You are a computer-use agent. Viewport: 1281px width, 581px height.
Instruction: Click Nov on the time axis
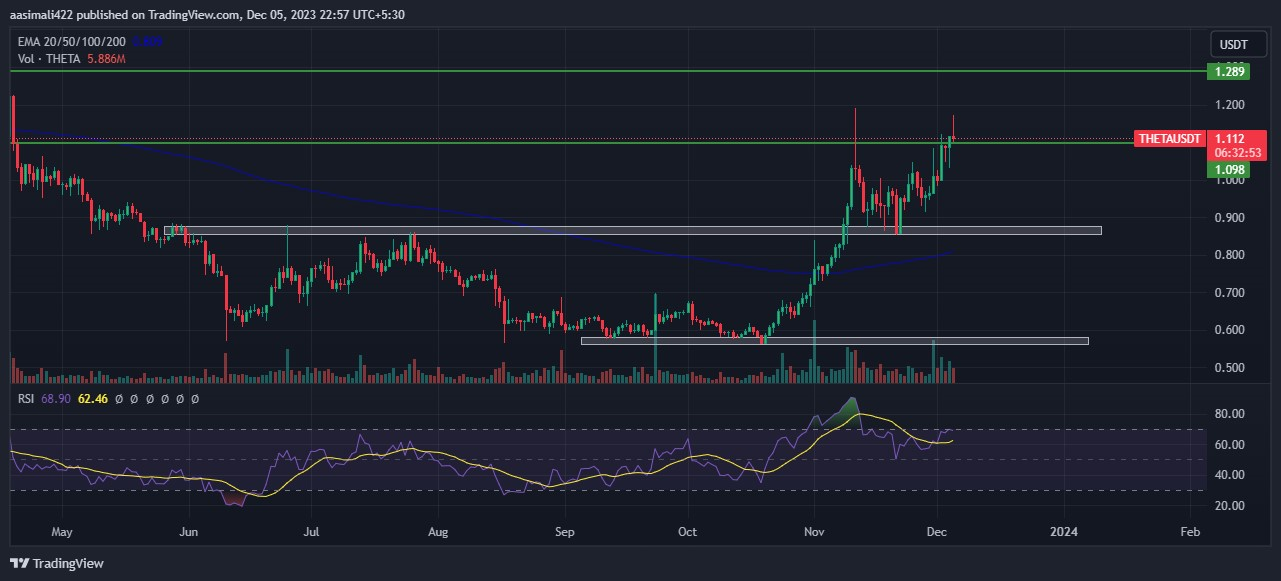tap(815, 532)
